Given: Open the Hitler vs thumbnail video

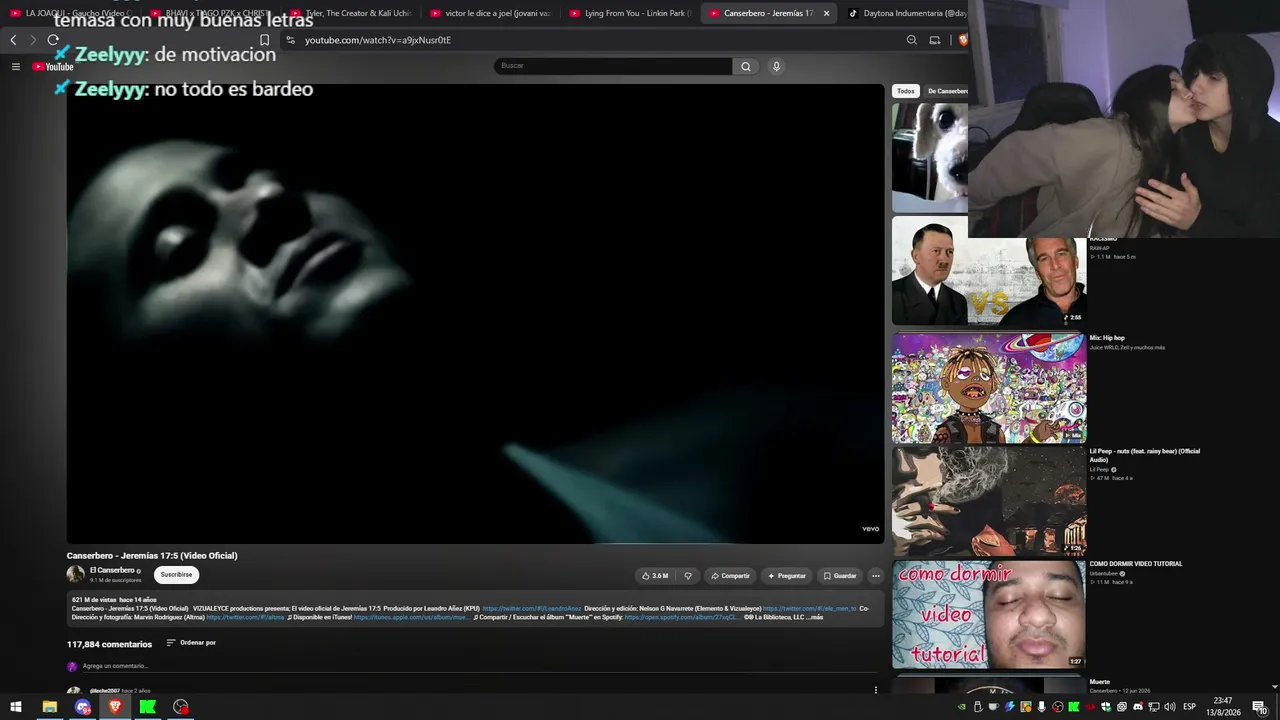Looking at the screenshot, I should pyautogui.click(x=989, y=271).
